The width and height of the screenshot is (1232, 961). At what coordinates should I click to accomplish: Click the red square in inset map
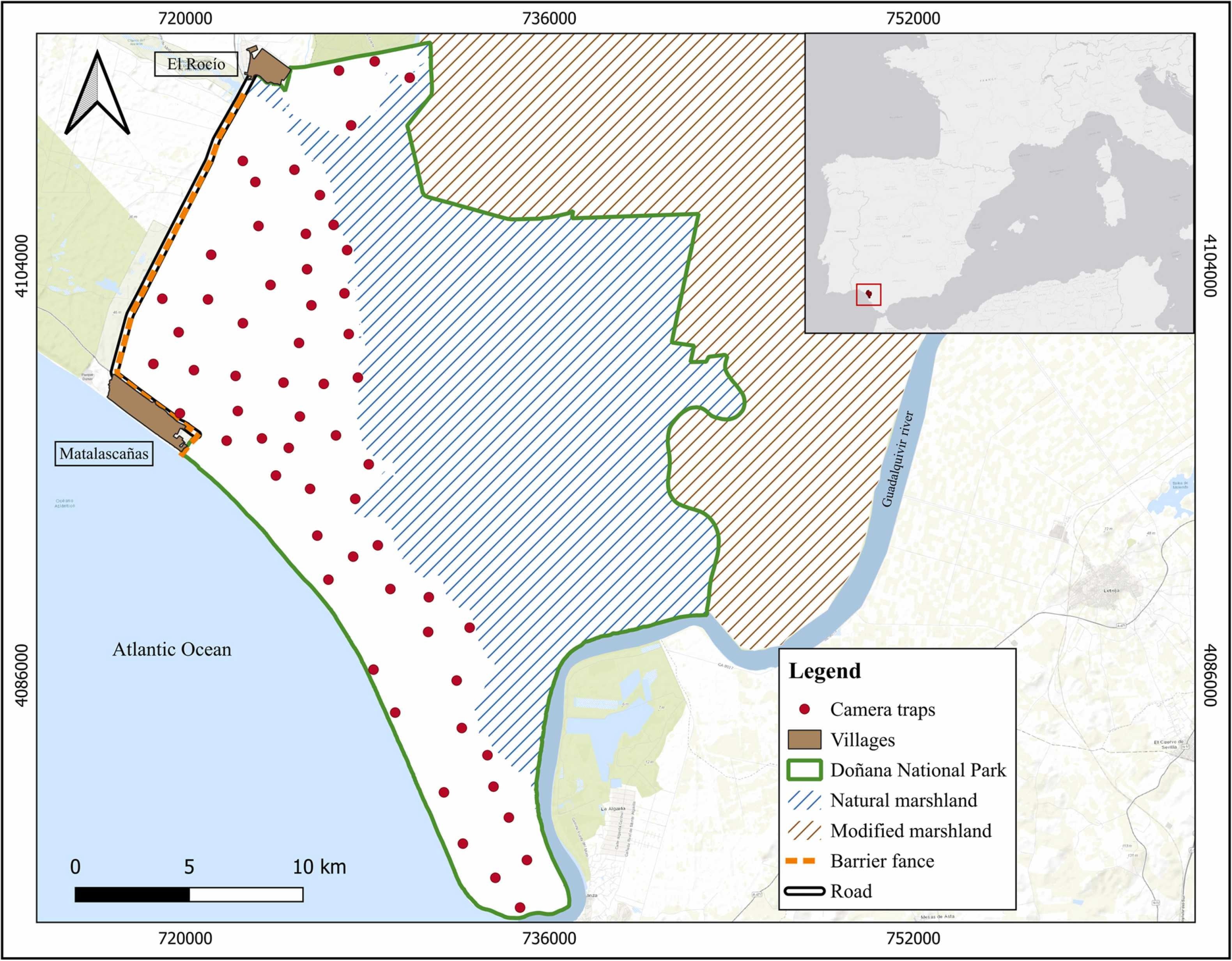(x=869, y=294)
